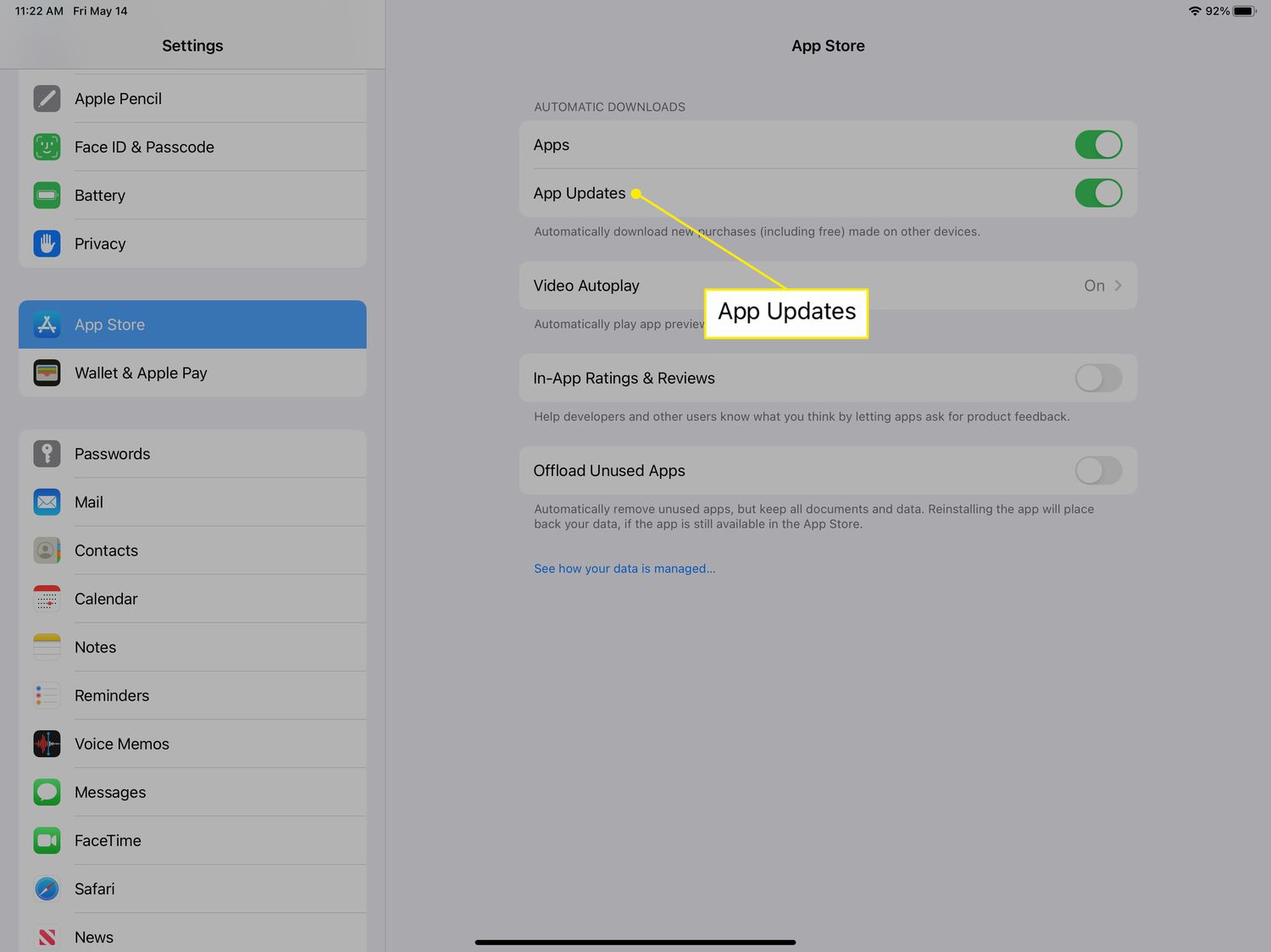Image resolution: width=1271 pixels, height=952 pixels.
Task: Tap the FaceTime camera icon
Action: [47, 840]
